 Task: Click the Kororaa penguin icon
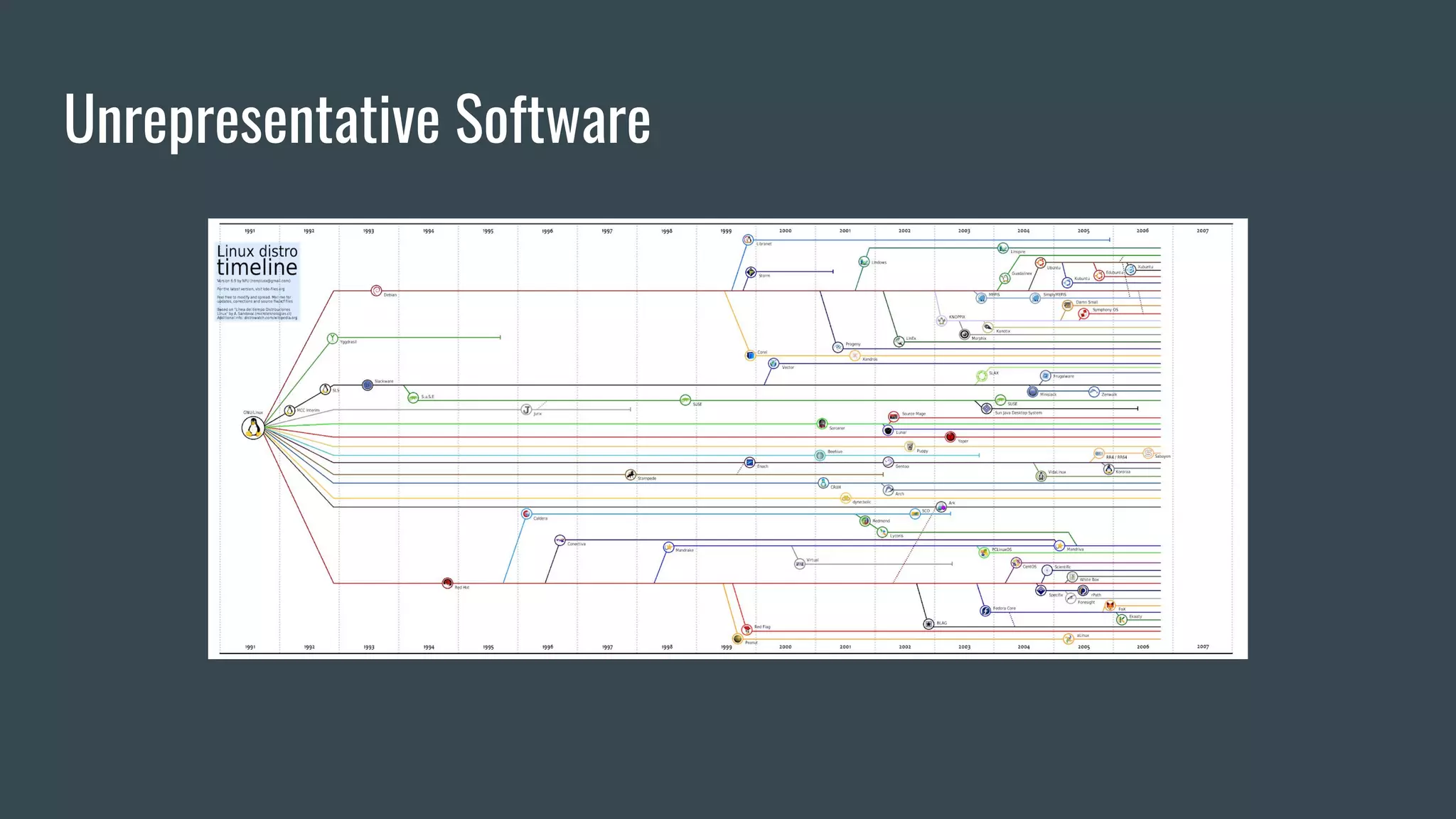point(1108,469)
